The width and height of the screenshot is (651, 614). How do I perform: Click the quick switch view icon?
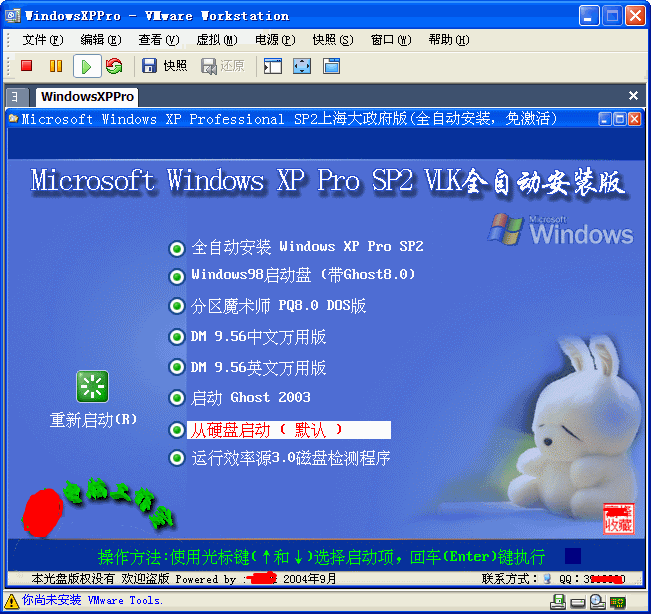(331, 66)
